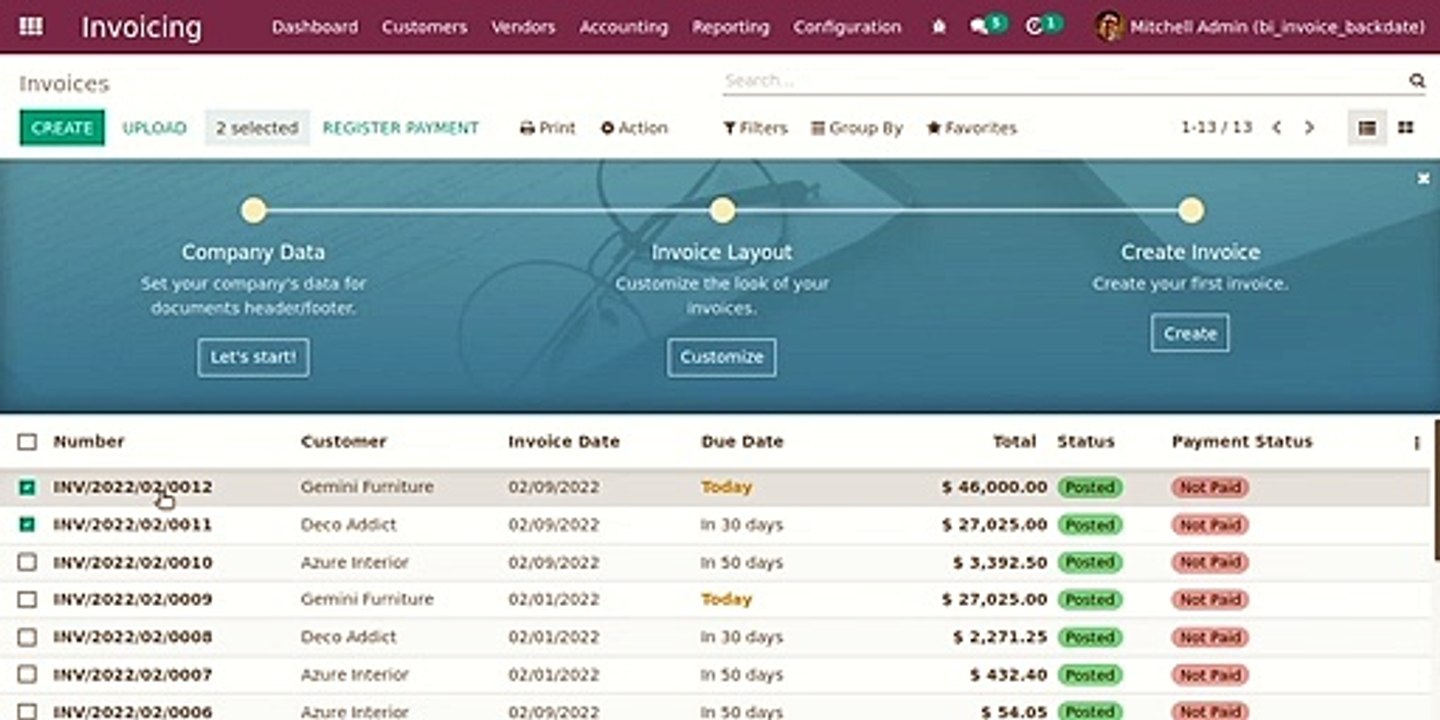Click Mitchell Admin avatar picture
Screen dimensions: 1440x720
[x=1108, y=27]
